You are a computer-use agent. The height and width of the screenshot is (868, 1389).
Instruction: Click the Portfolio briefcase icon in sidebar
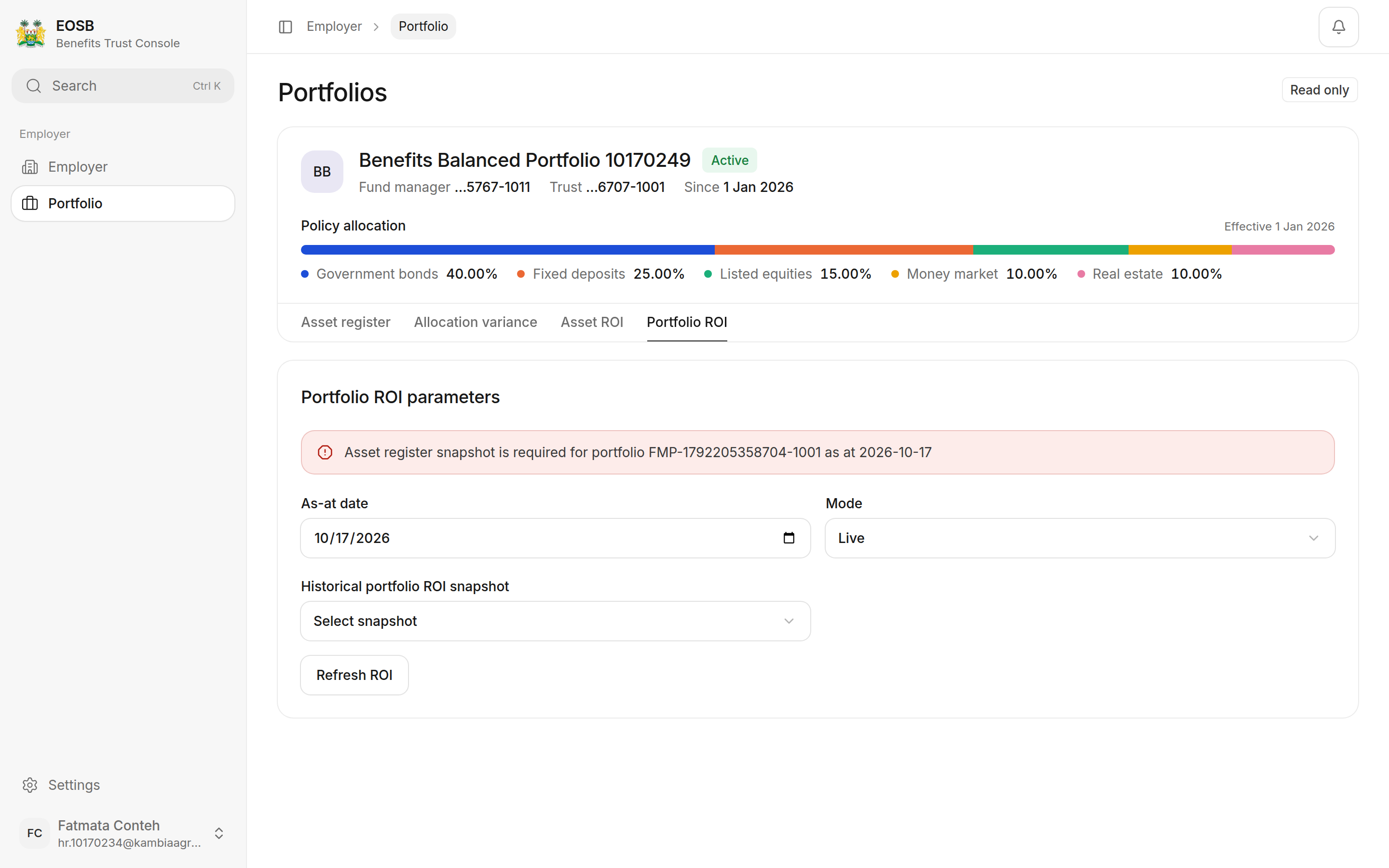coord(30,203)
